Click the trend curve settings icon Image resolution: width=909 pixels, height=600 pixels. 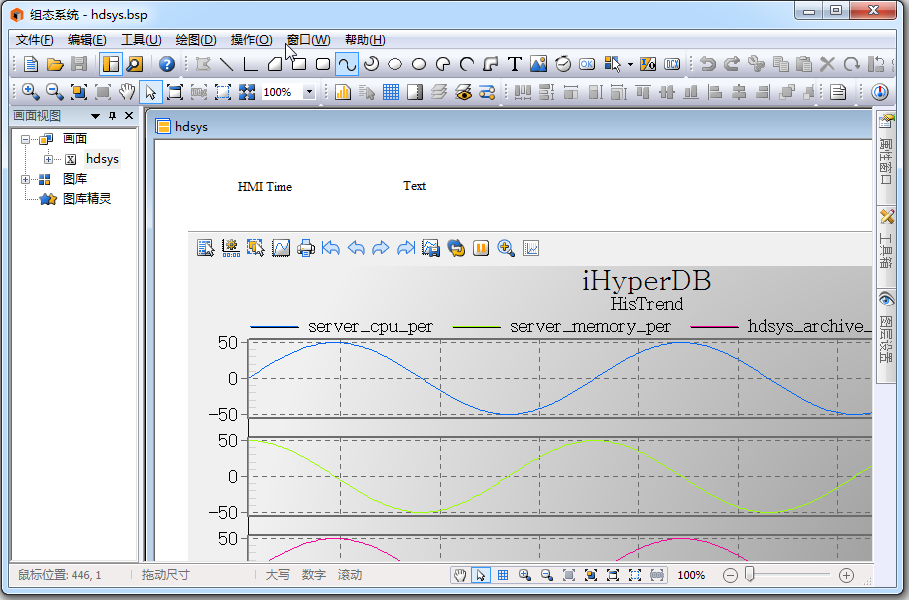pos(281,248)
